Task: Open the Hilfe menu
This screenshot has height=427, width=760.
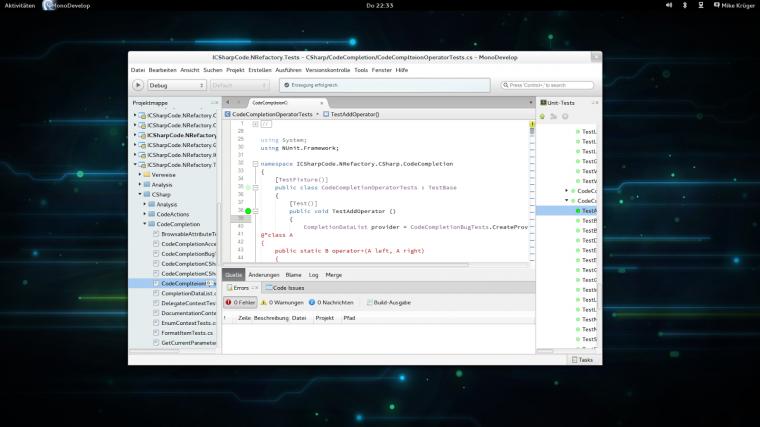Action: point(402,70)
